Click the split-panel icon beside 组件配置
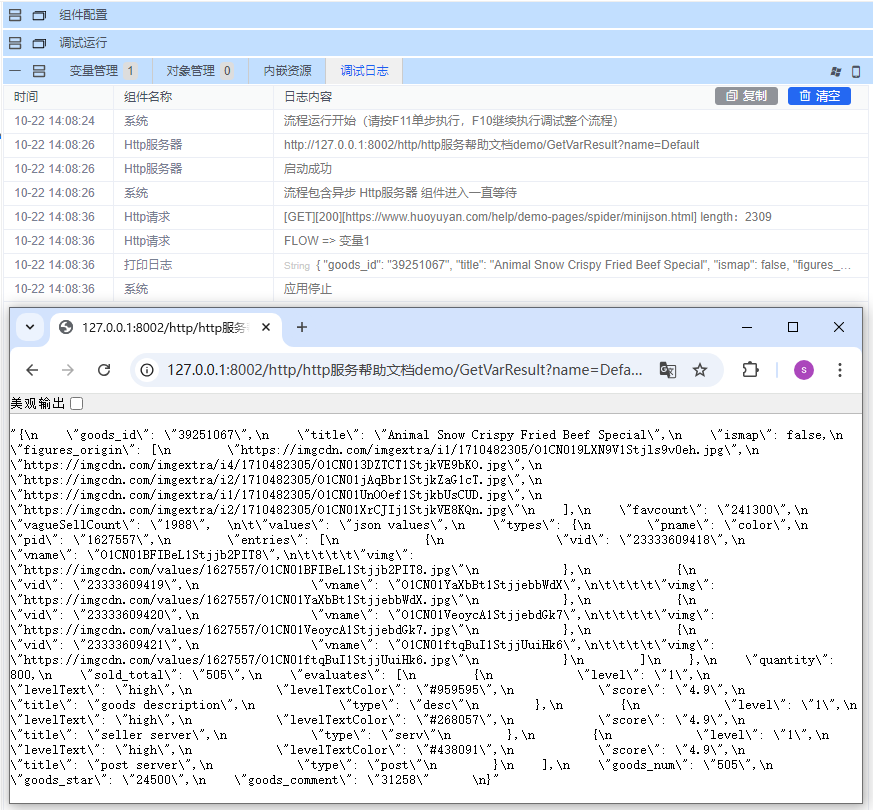The width and height of the screenshot is (873, 810). pyautogui.click(x=15, y=15)
